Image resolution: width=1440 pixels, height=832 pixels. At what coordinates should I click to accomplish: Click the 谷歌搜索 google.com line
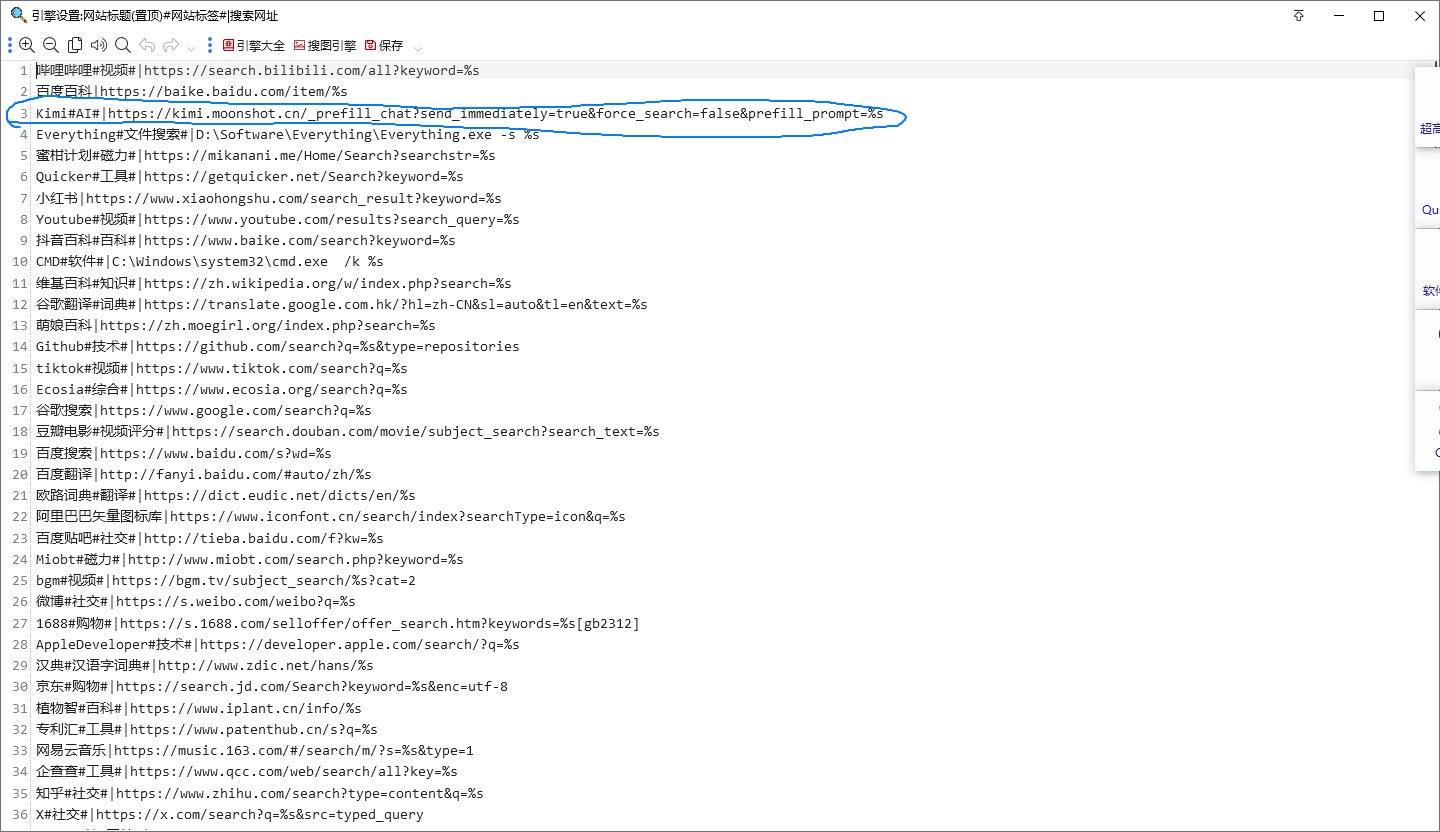tap(204, 410)
